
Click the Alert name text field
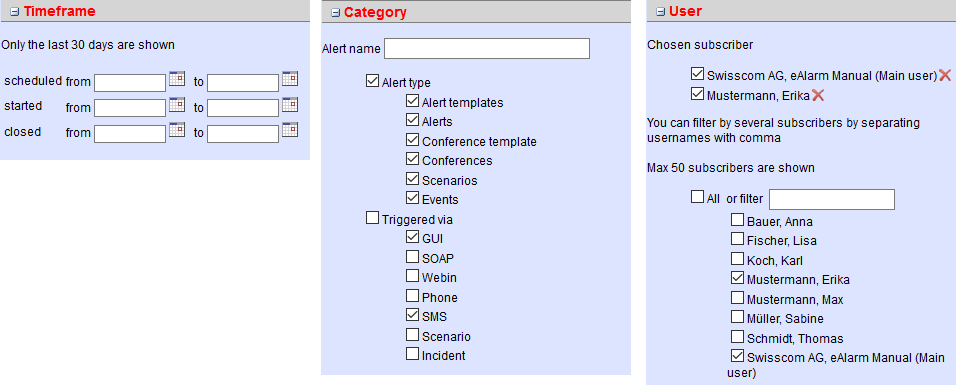coord(487,49)
